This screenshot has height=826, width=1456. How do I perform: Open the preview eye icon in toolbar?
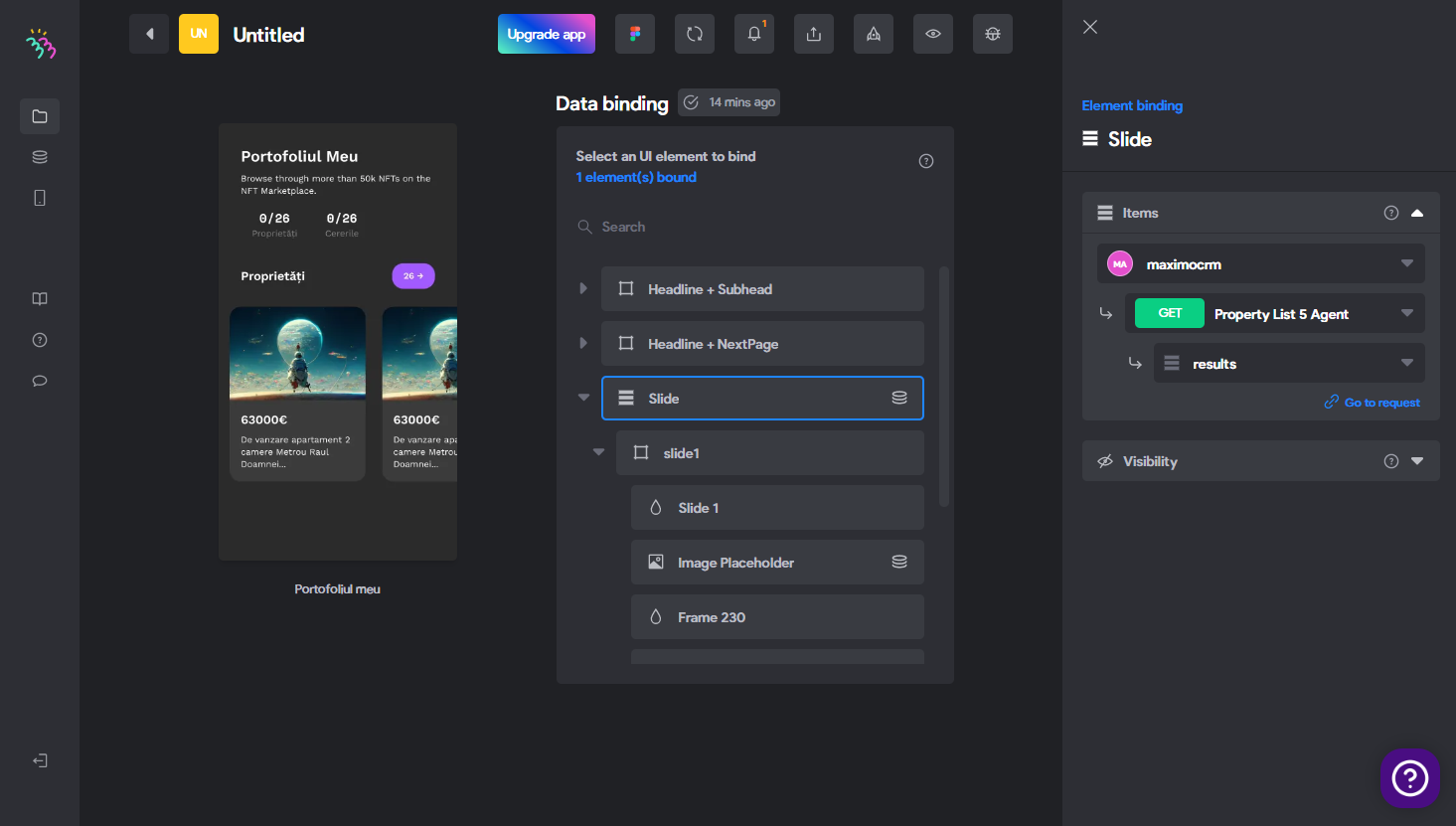933,34
